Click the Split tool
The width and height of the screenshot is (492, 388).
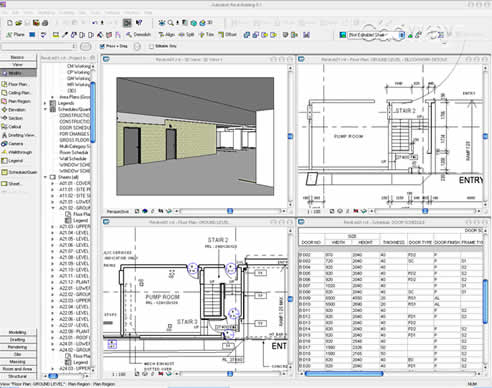(187, 34)
